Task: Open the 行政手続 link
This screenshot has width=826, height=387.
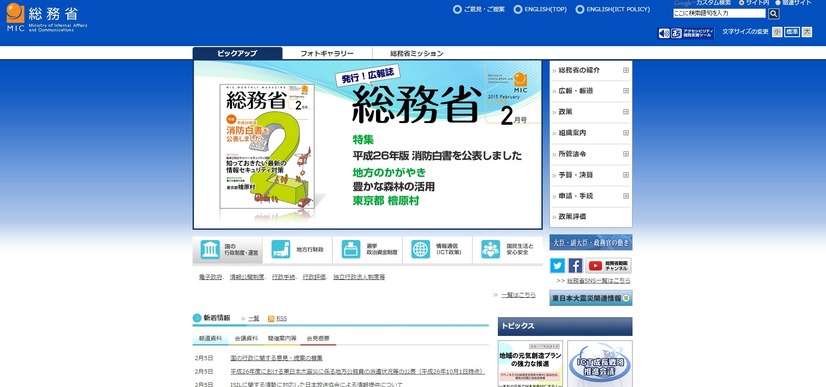Action: (283, 277)
